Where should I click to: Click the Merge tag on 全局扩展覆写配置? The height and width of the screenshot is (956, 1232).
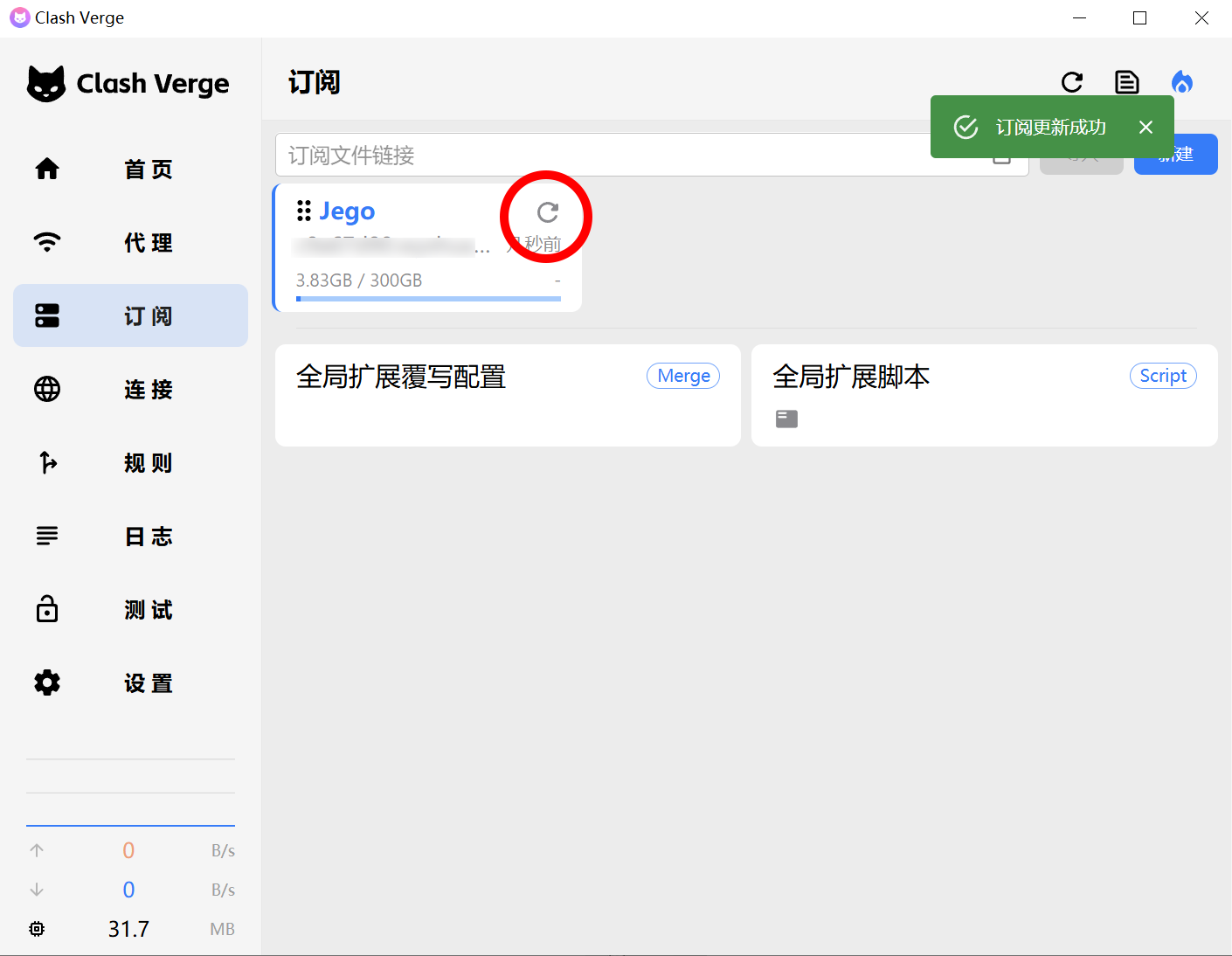[683, 376]
